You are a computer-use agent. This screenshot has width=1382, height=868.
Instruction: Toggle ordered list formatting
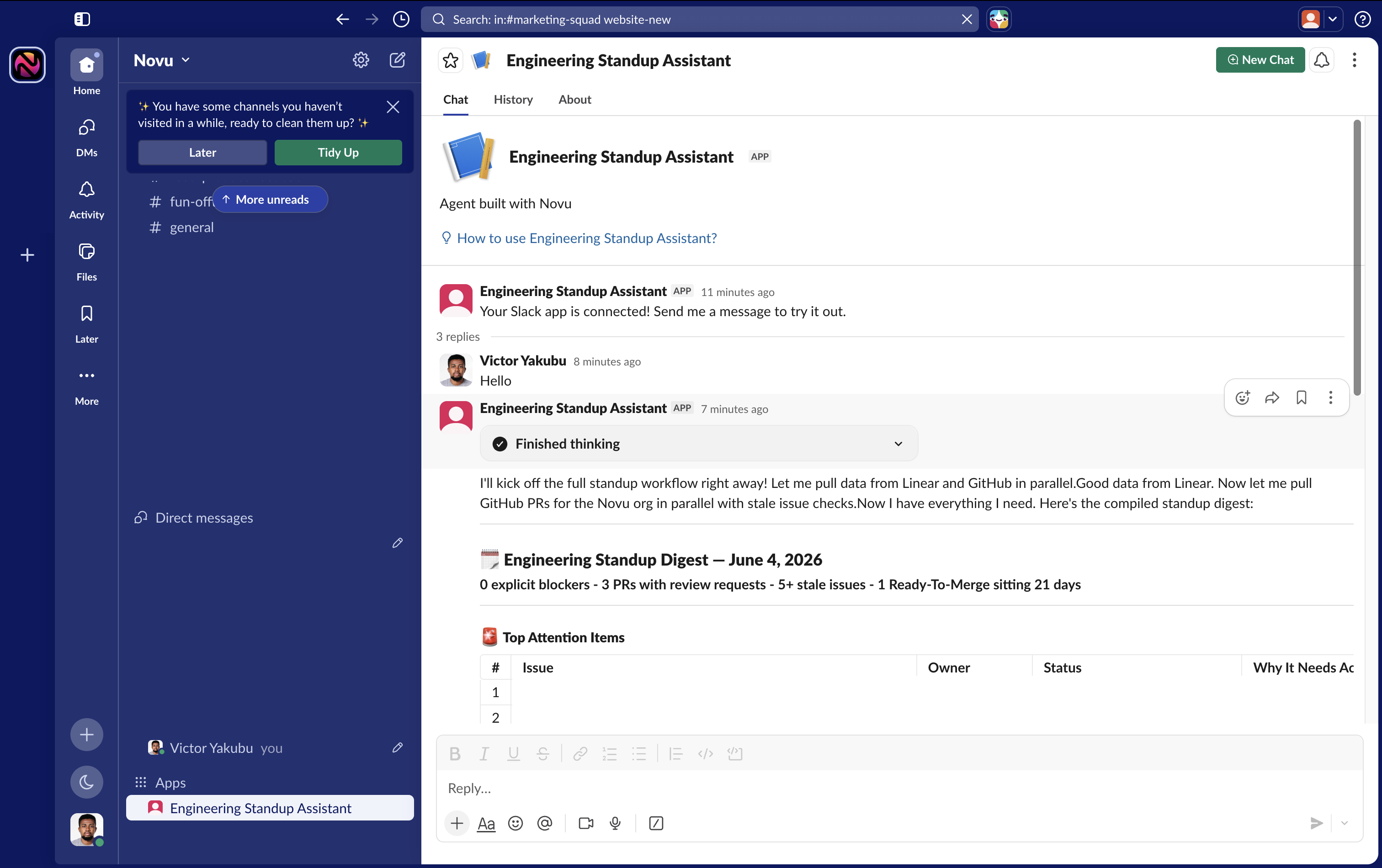[x=610, y=754]
